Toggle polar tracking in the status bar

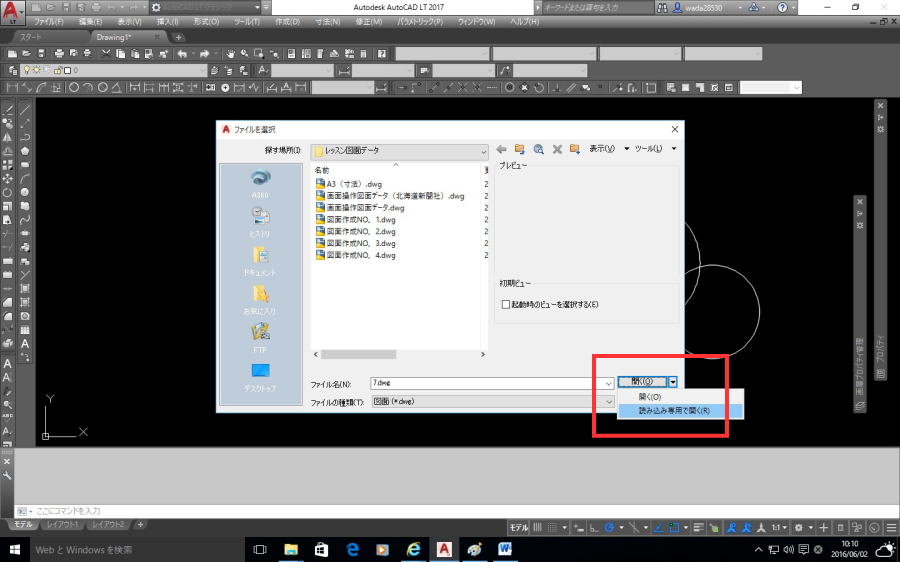[610, 528]
